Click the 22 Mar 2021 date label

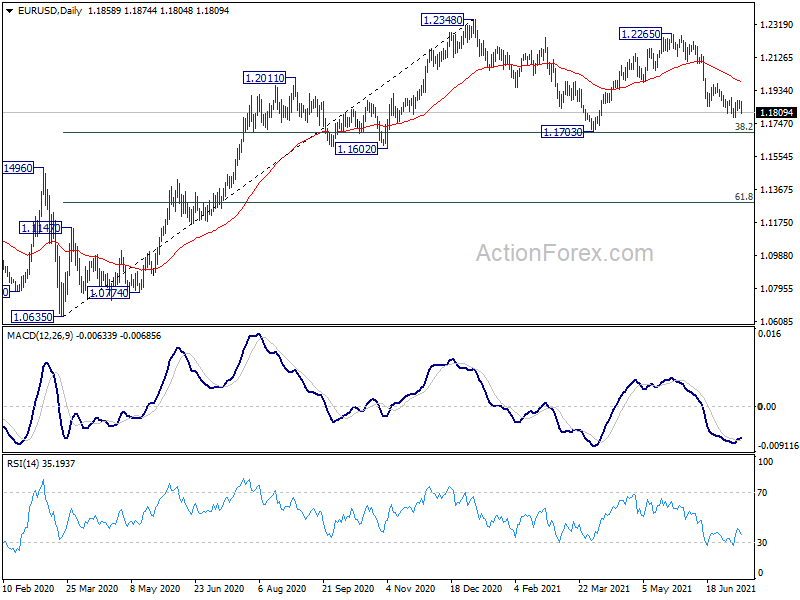pyautogui.click(x=604, y=589)
